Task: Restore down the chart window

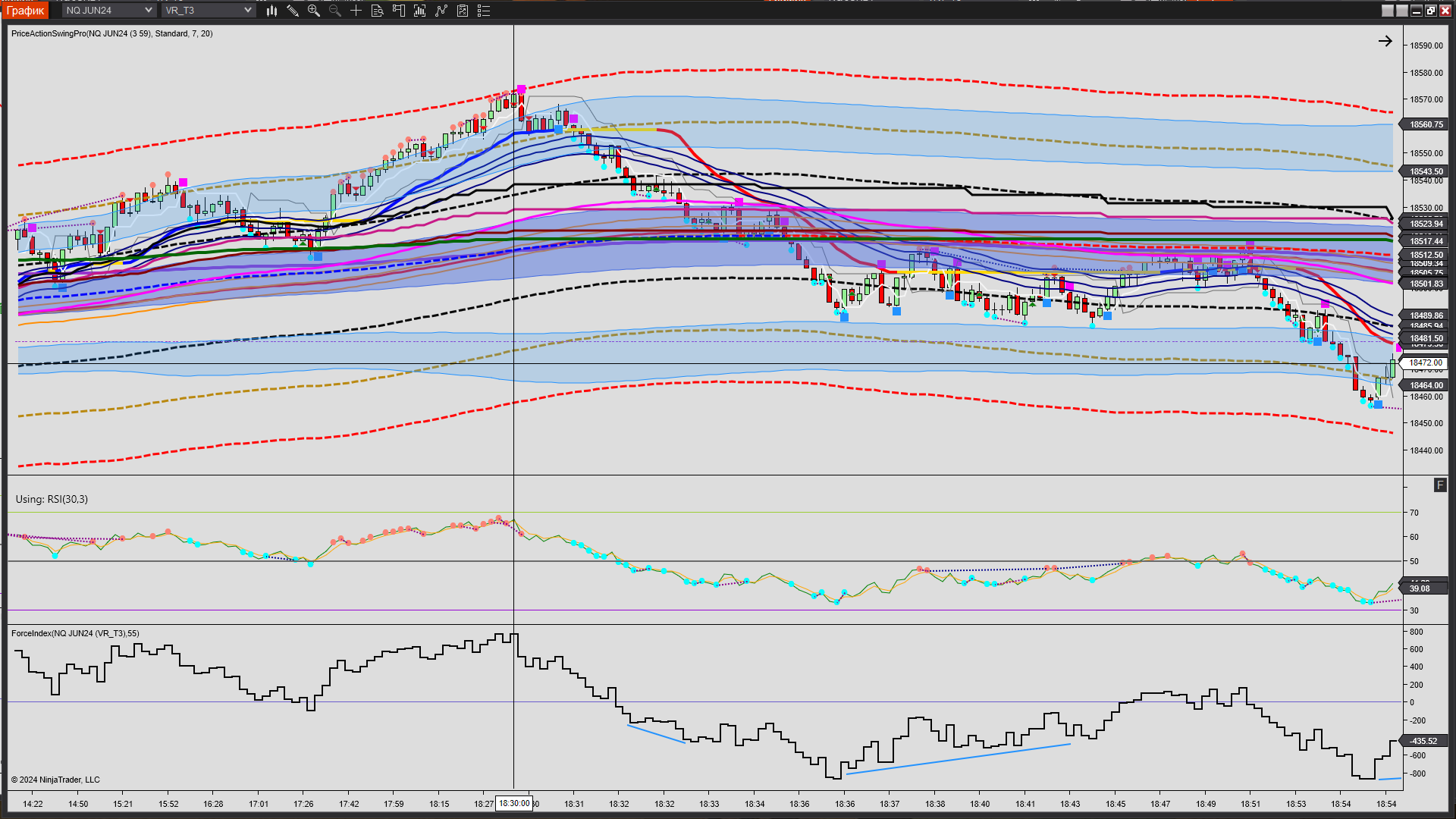Action: click(x=1430, y=11)
